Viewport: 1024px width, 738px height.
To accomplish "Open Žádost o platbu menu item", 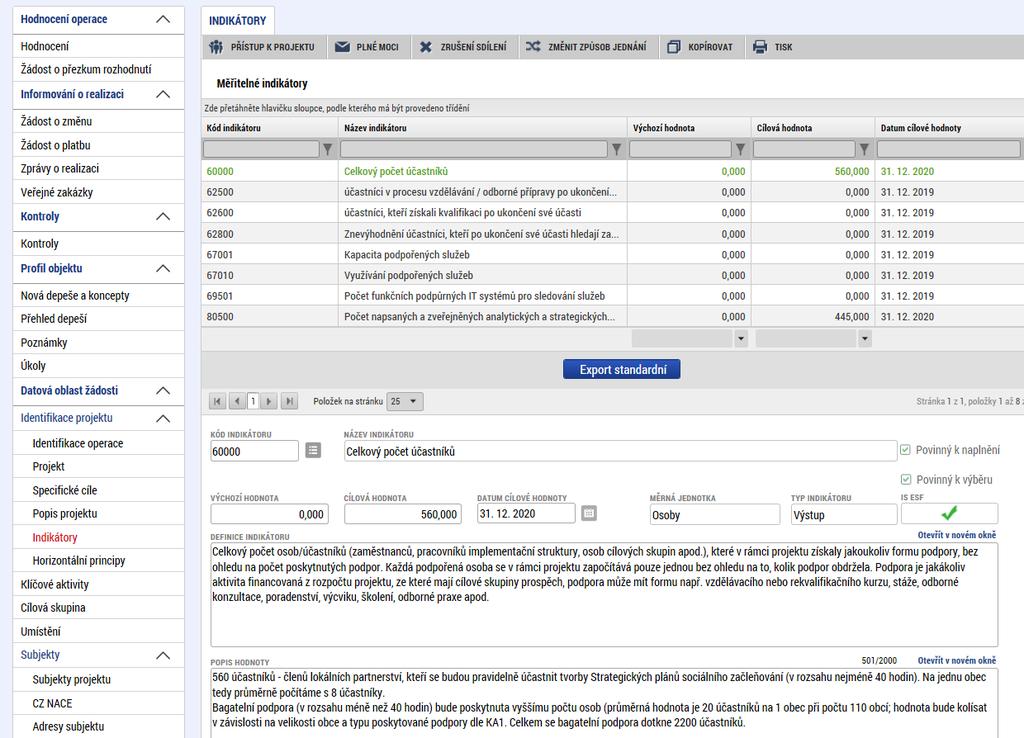I will click(56, 146).
